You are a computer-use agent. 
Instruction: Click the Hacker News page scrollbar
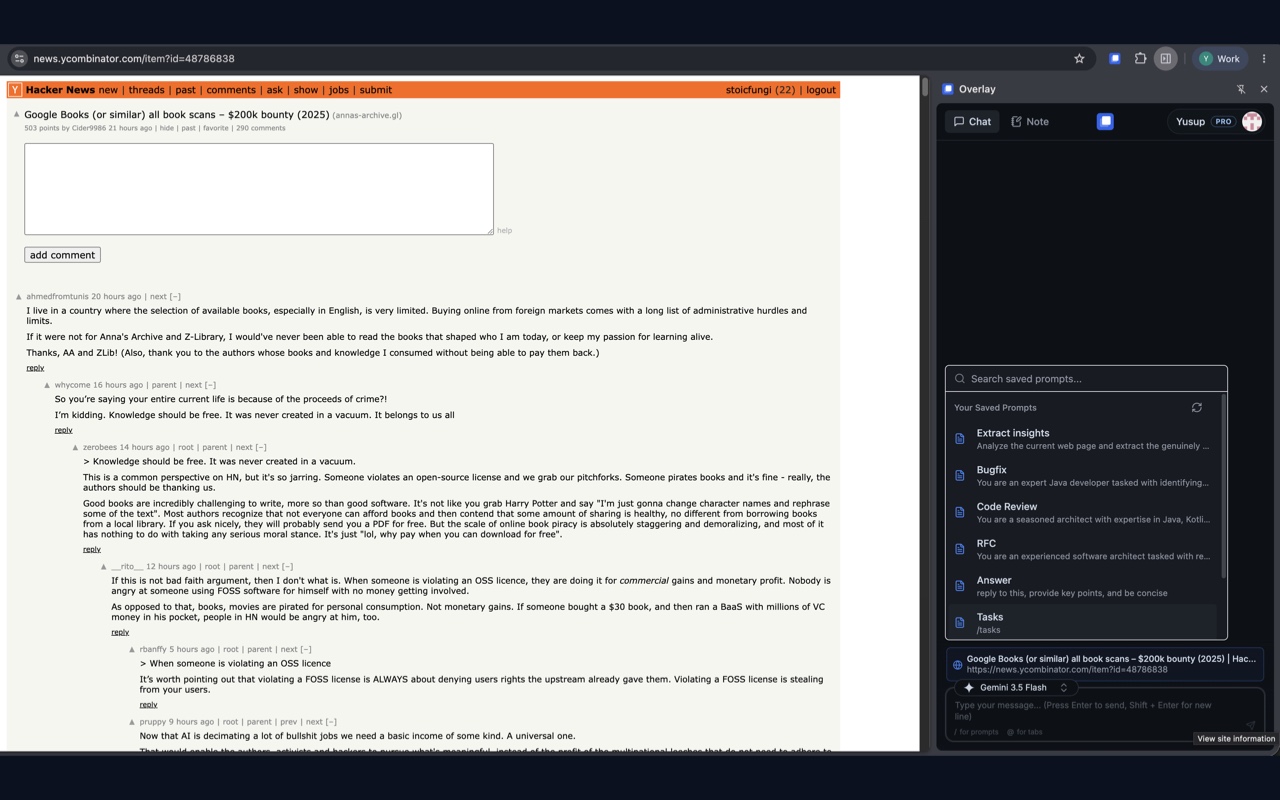tap(925, 87)
